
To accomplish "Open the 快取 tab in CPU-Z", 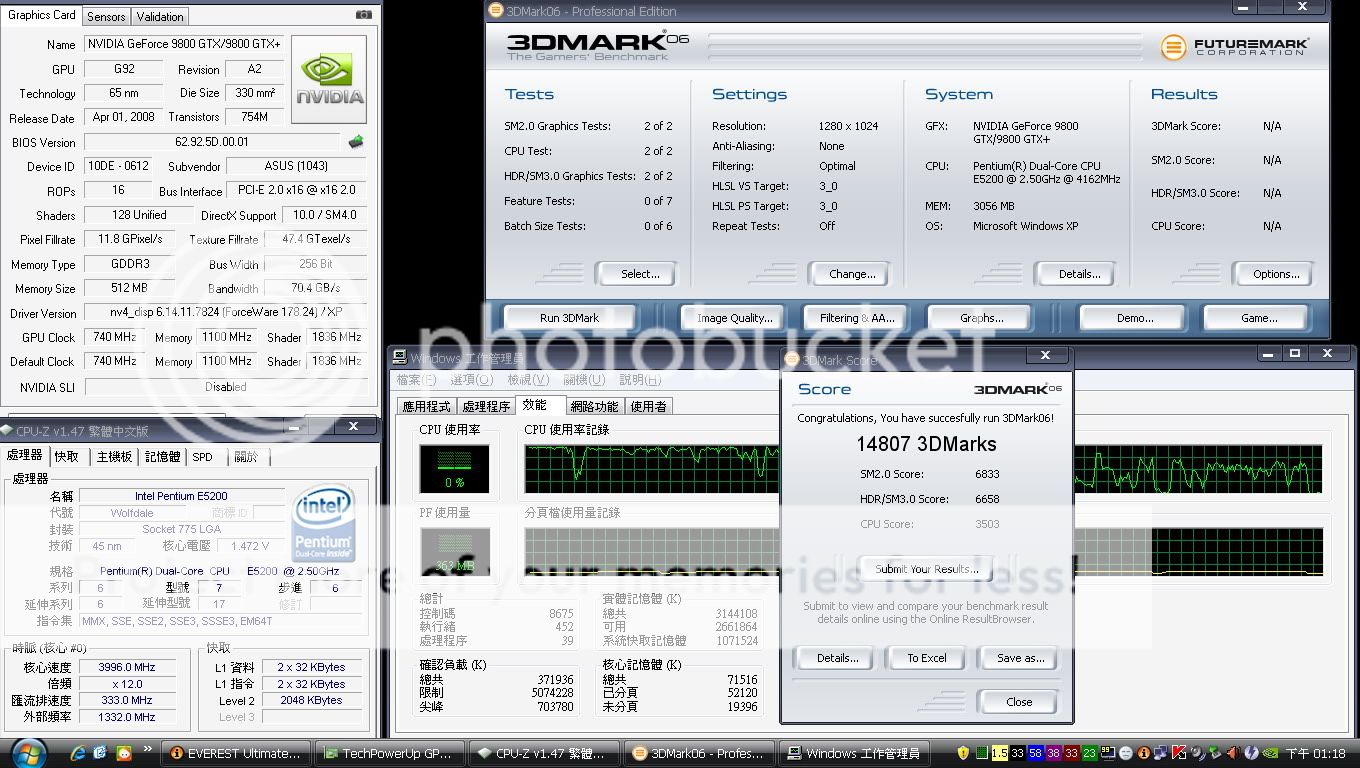I will coord(67,456).
